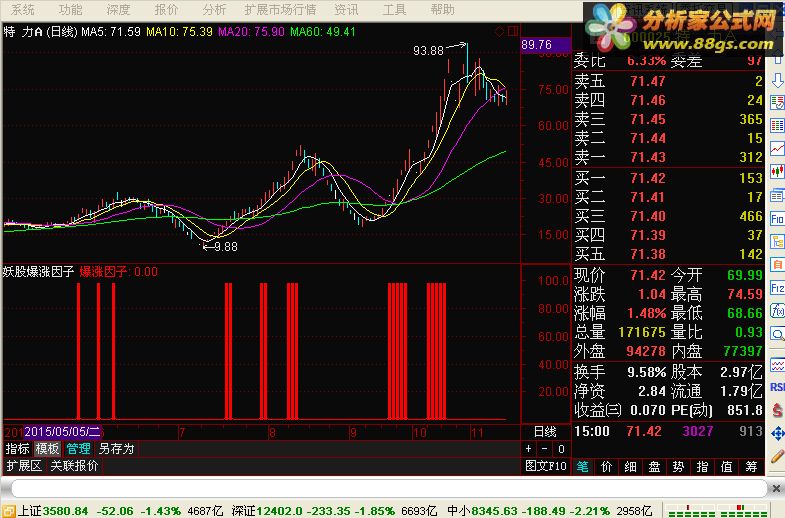Open the colored quote grid icon
This screenshot has height=518, width=785.
point(777,125)
